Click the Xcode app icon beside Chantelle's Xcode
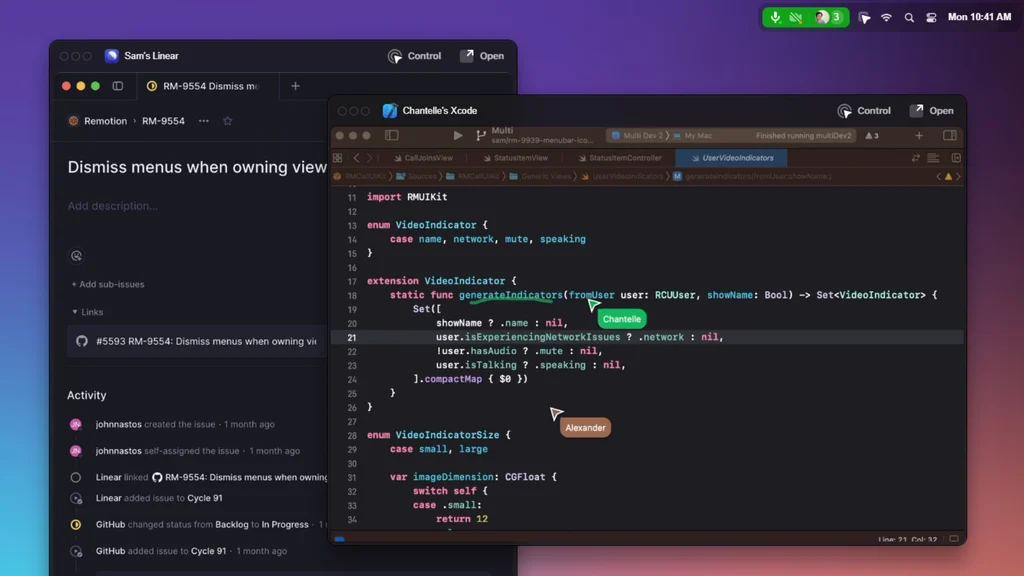The image size is (1024, 576). click(390, 111)
